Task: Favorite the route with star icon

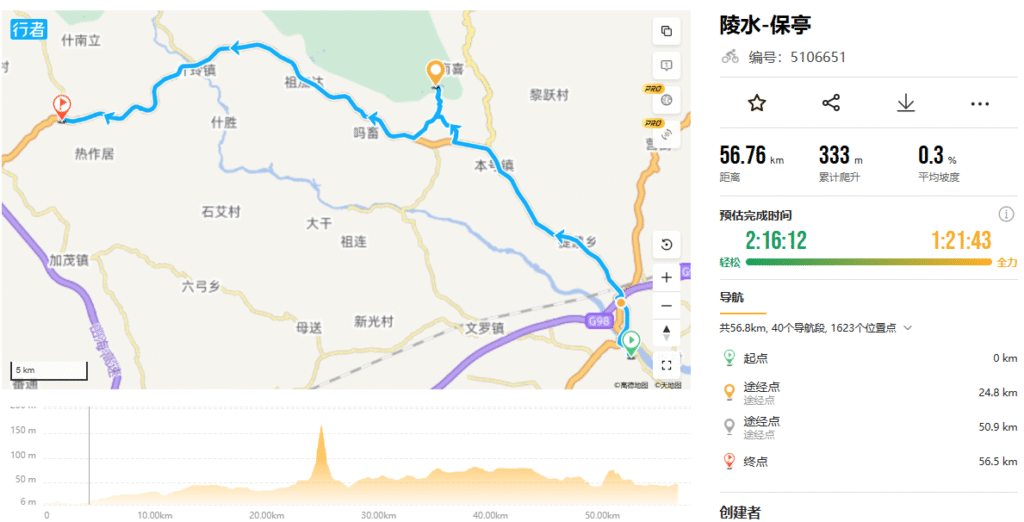Action: [757, 103]
